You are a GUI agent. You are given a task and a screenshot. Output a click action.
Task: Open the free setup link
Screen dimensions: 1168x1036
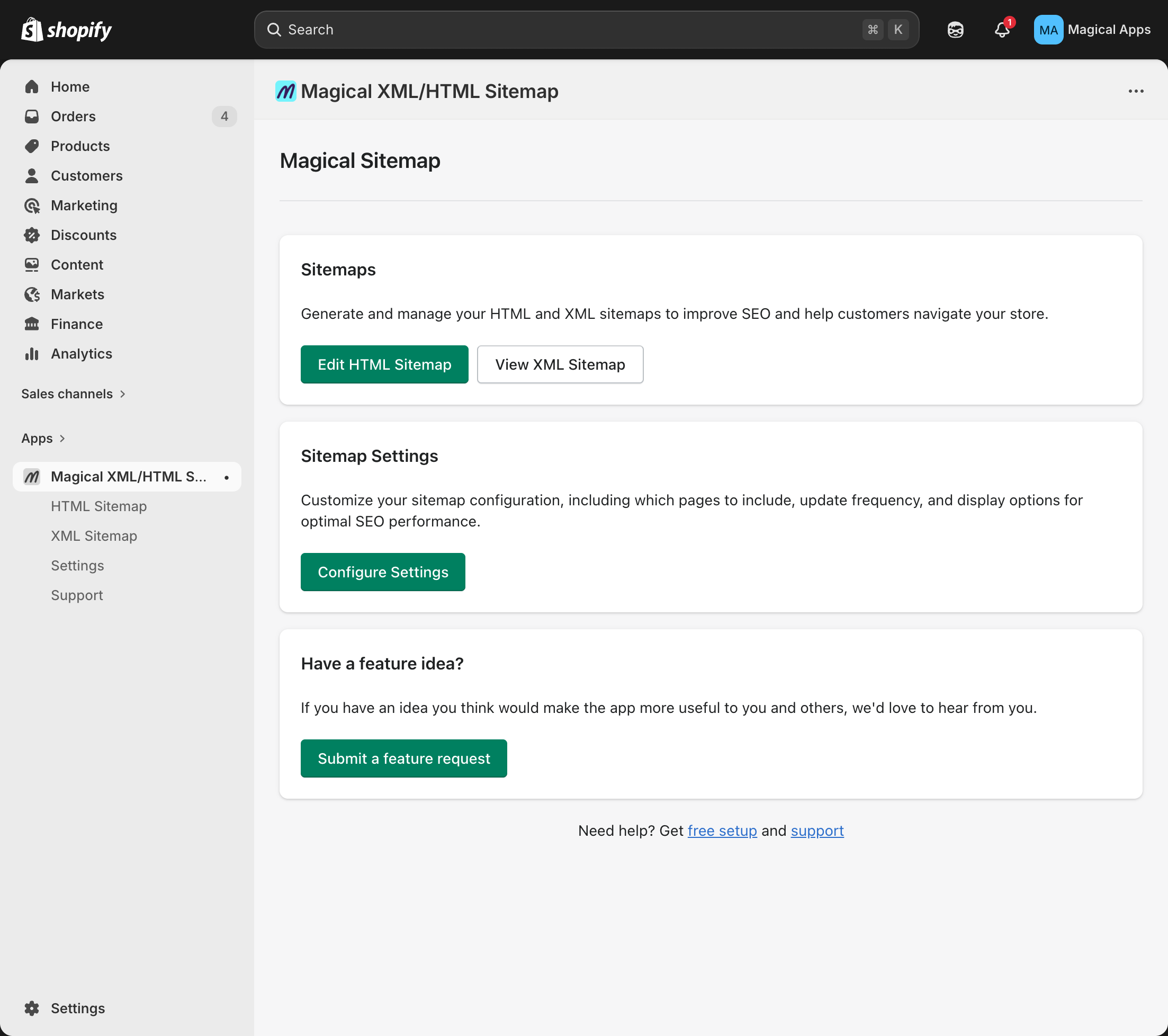722,830
